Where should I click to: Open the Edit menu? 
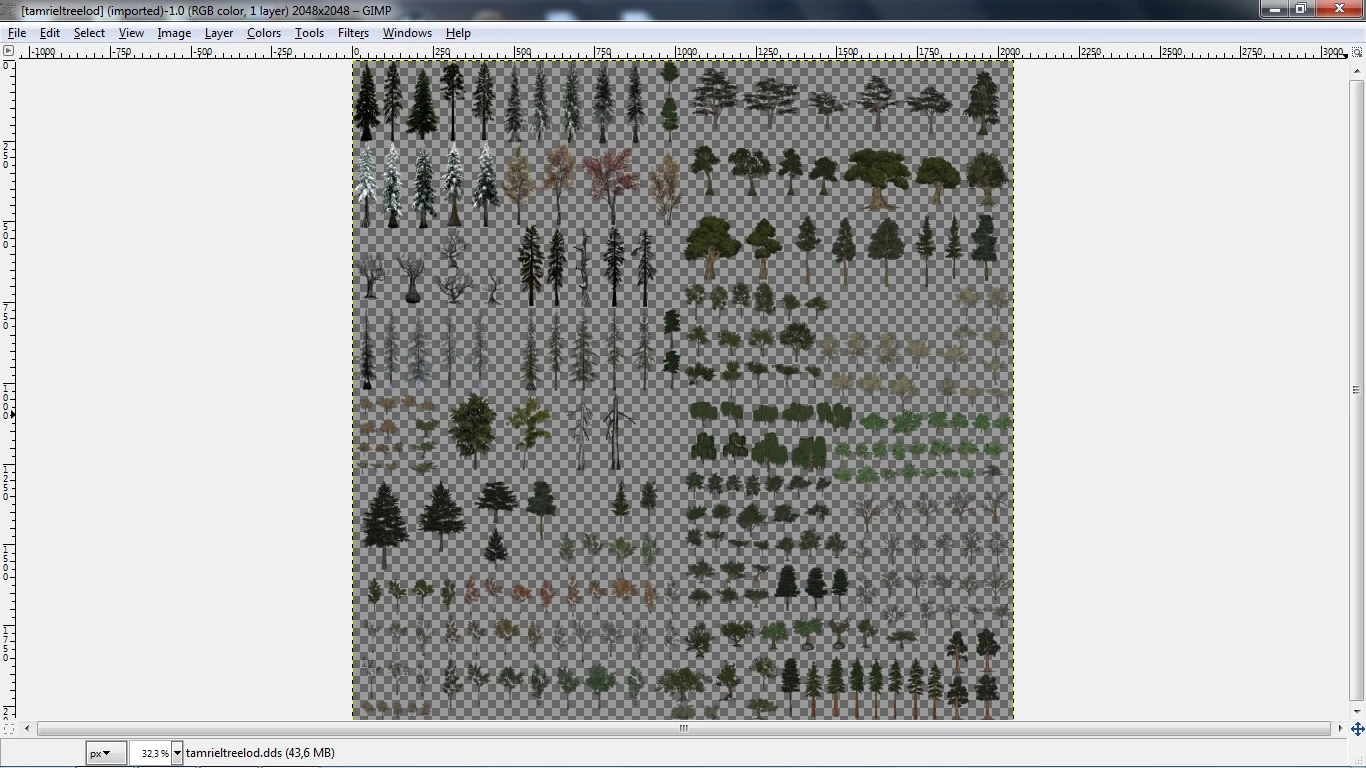coord(49,33)
